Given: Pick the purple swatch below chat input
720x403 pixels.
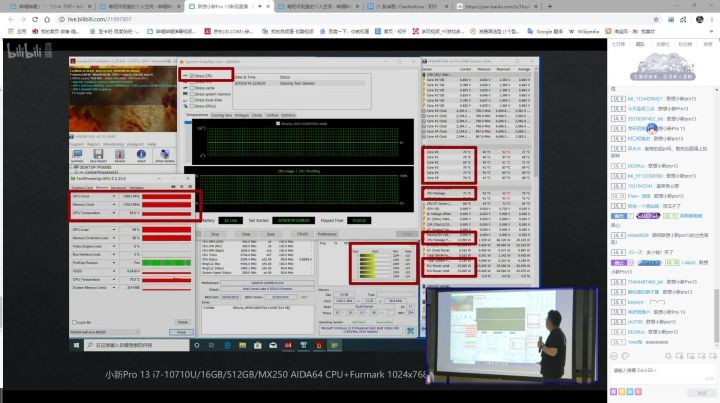Looking at the screenshot, I should [613, 392].
